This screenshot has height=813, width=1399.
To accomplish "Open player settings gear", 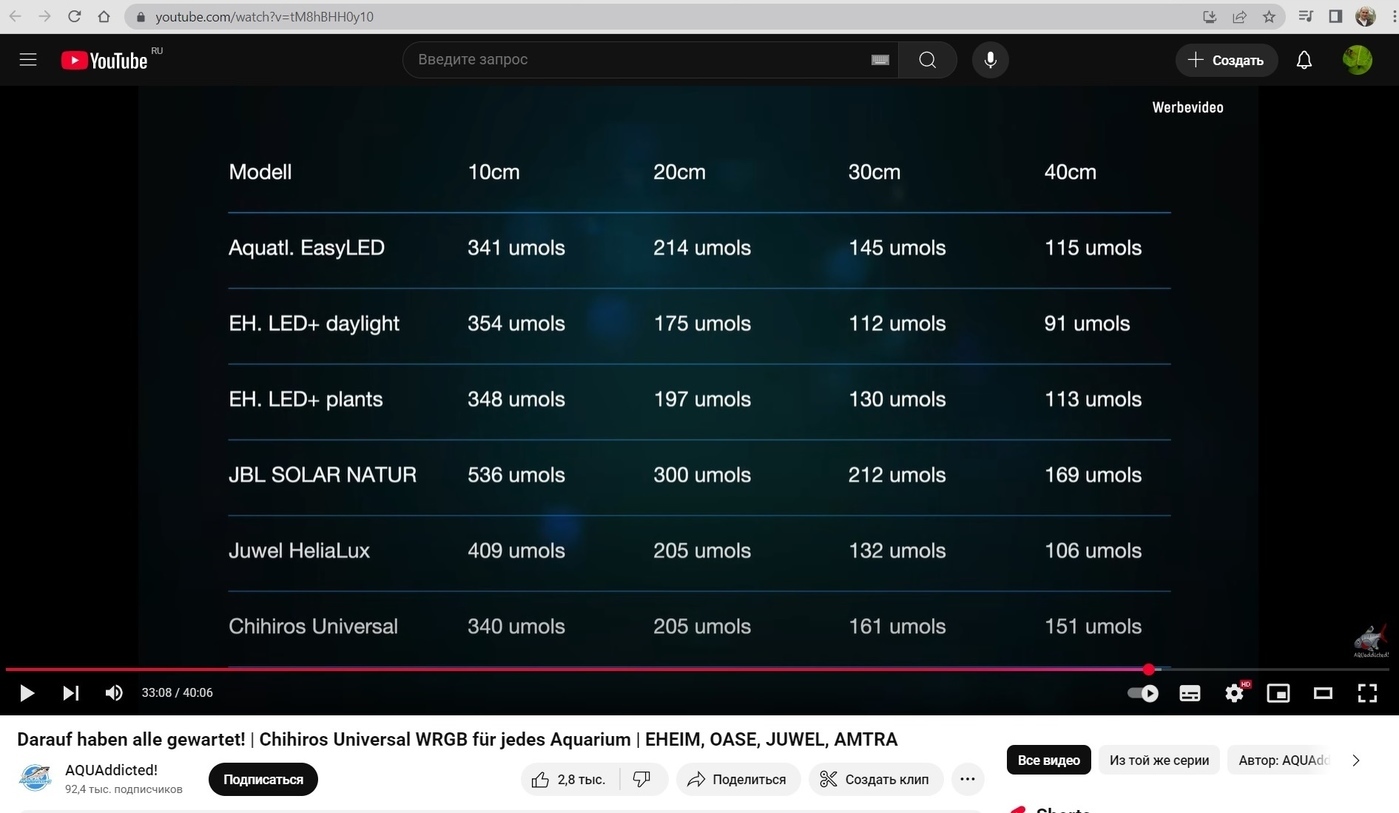I will pyautogui.click(x=1235, y=693).
